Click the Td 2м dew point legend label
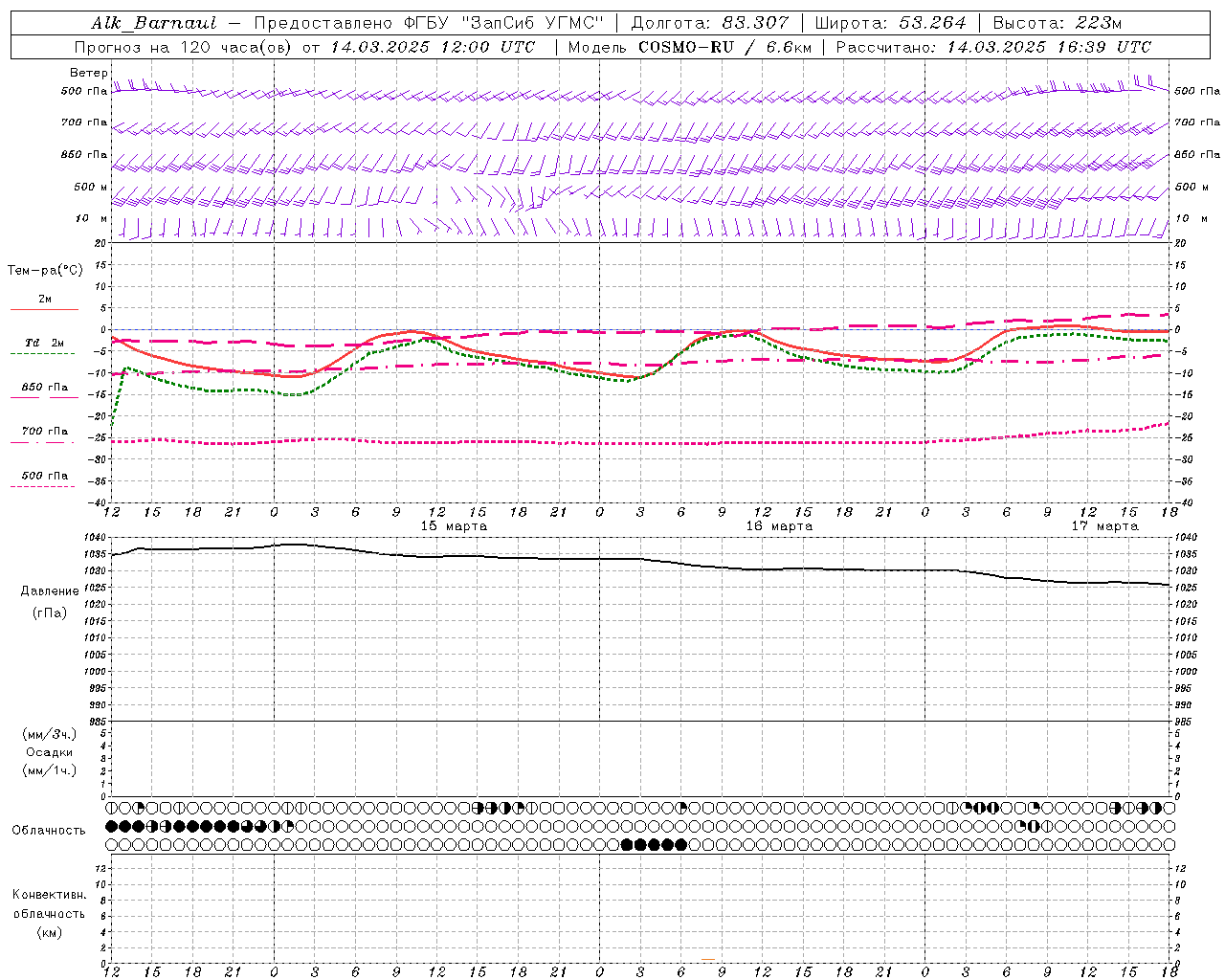 [x=45, y=343]
